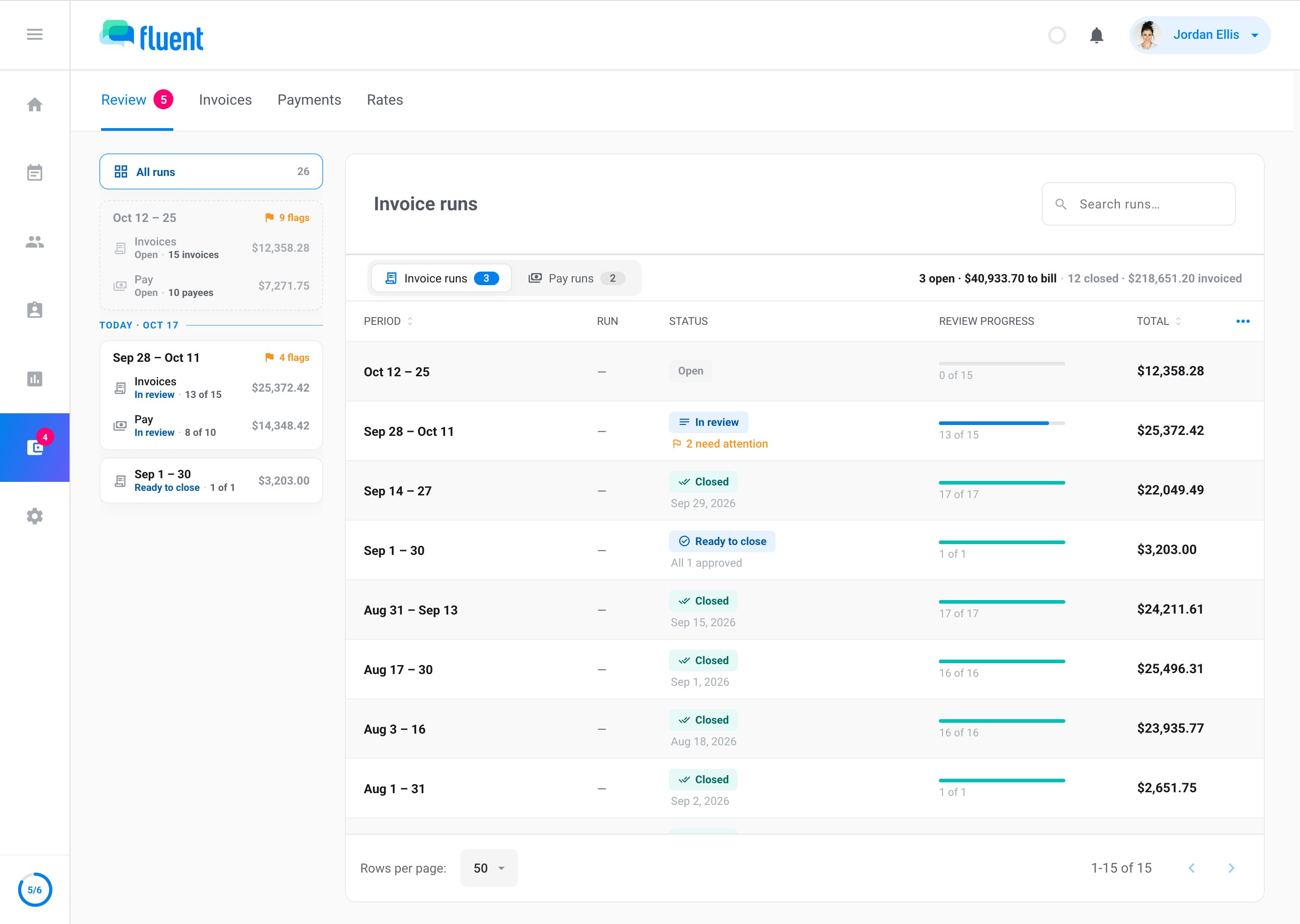Switch to the Payments tab

point(309,100)
